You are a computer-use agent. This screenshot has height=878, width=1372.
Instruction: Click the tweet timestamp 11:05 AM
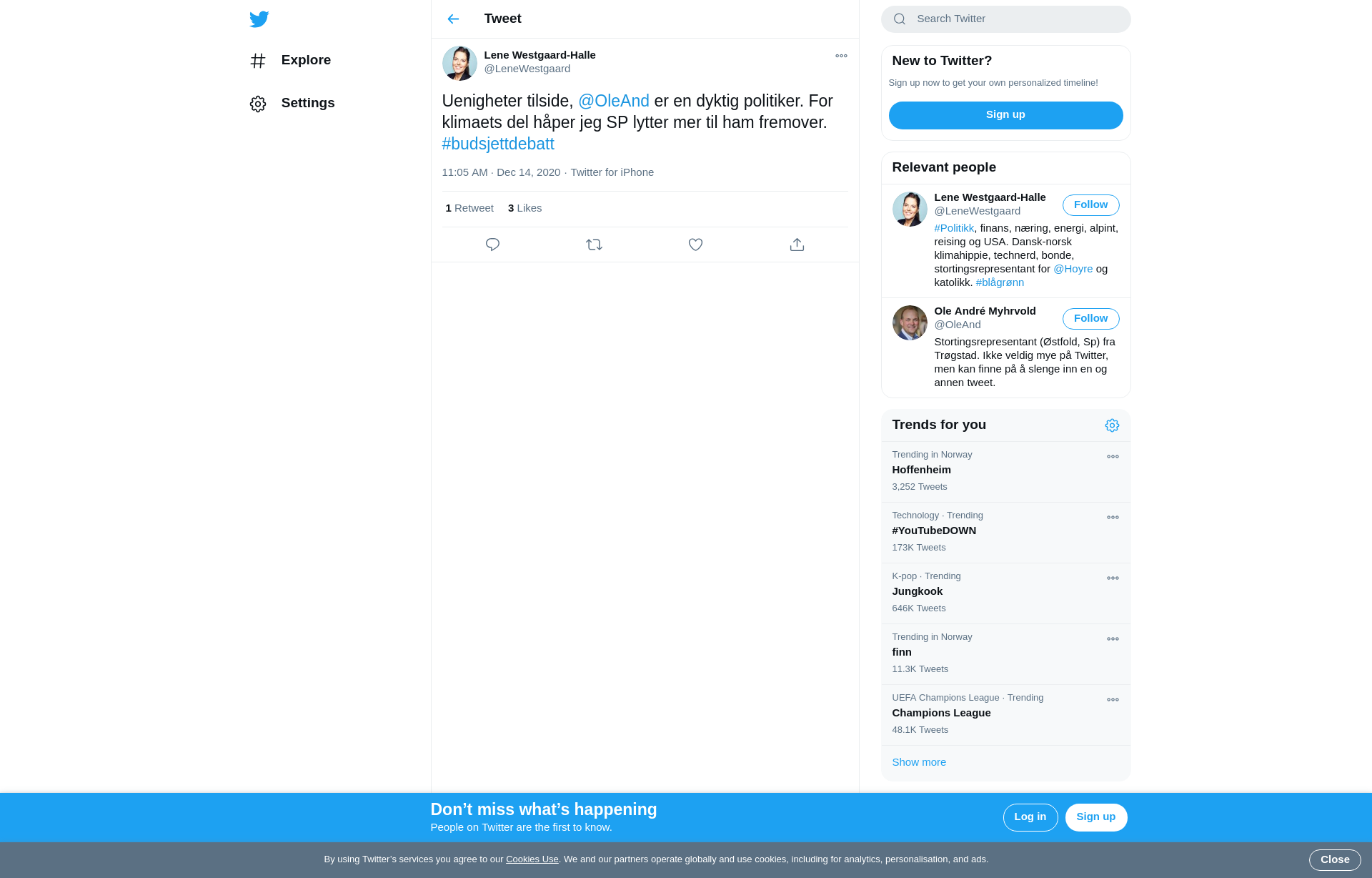501,172
